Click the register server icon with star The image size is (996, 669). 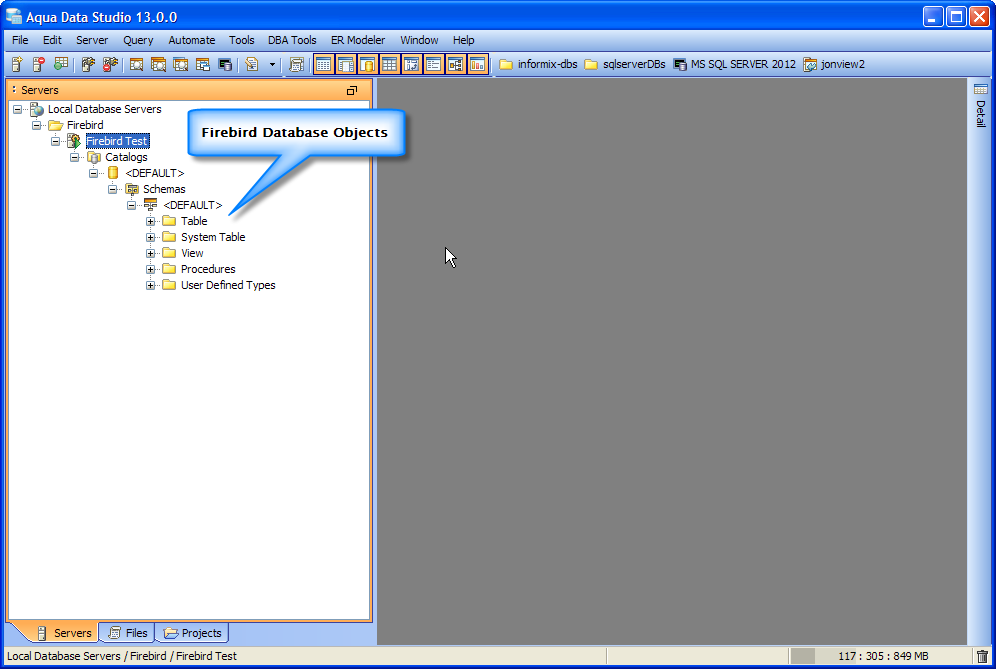(17, 64)
